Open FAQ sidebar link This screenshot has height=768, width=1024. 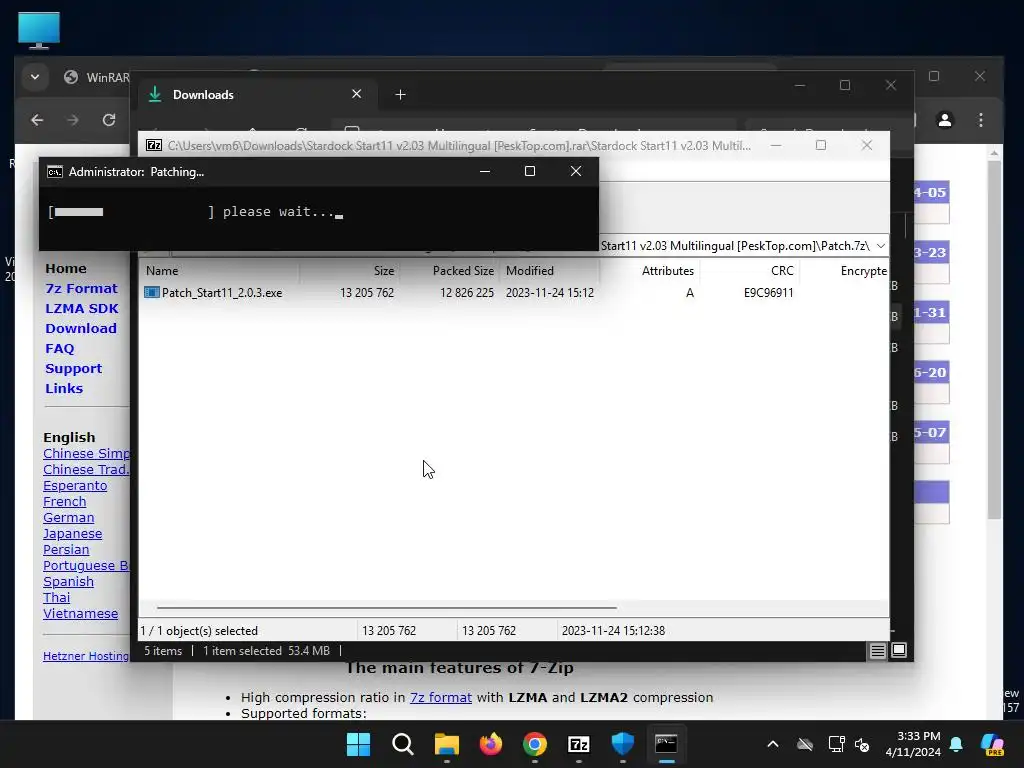[59, 349]
